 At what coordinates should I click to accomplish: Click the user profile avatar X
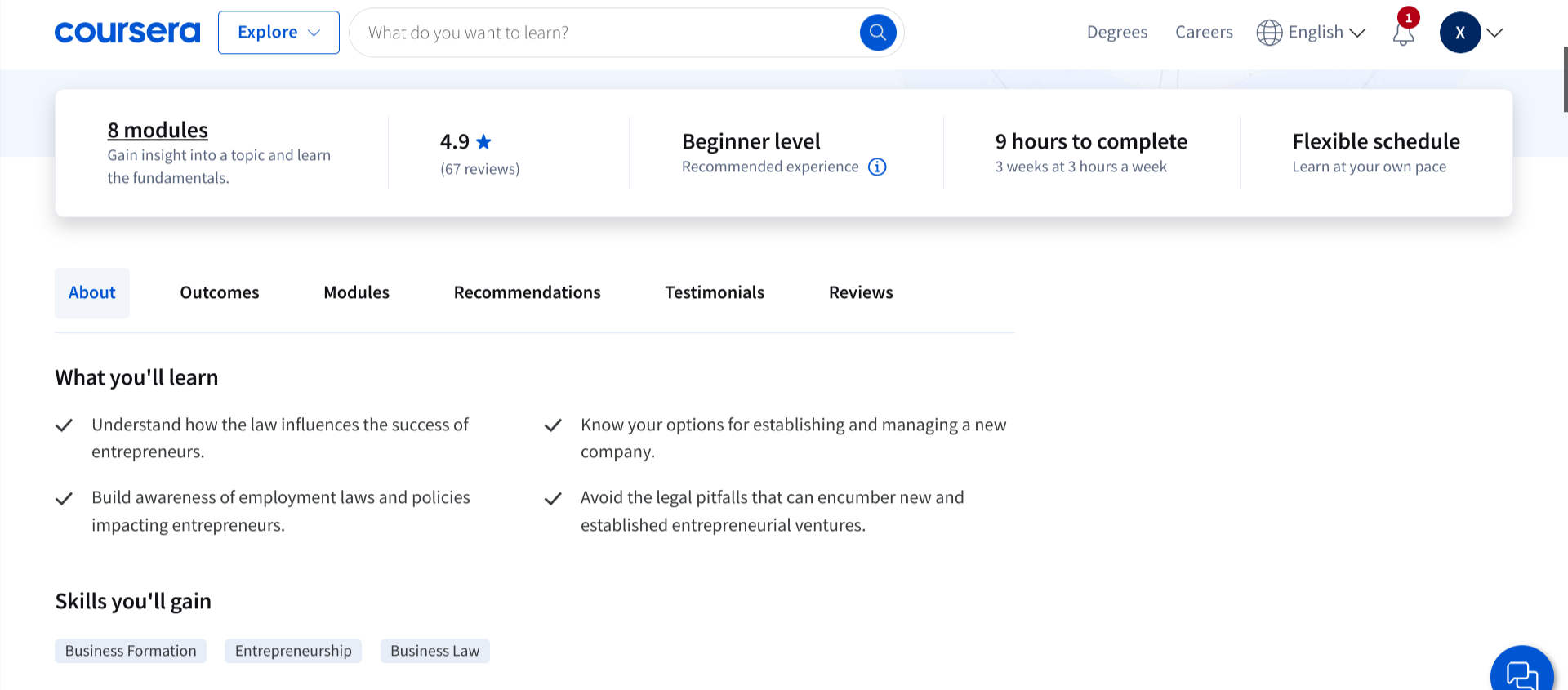[1460, 33]
